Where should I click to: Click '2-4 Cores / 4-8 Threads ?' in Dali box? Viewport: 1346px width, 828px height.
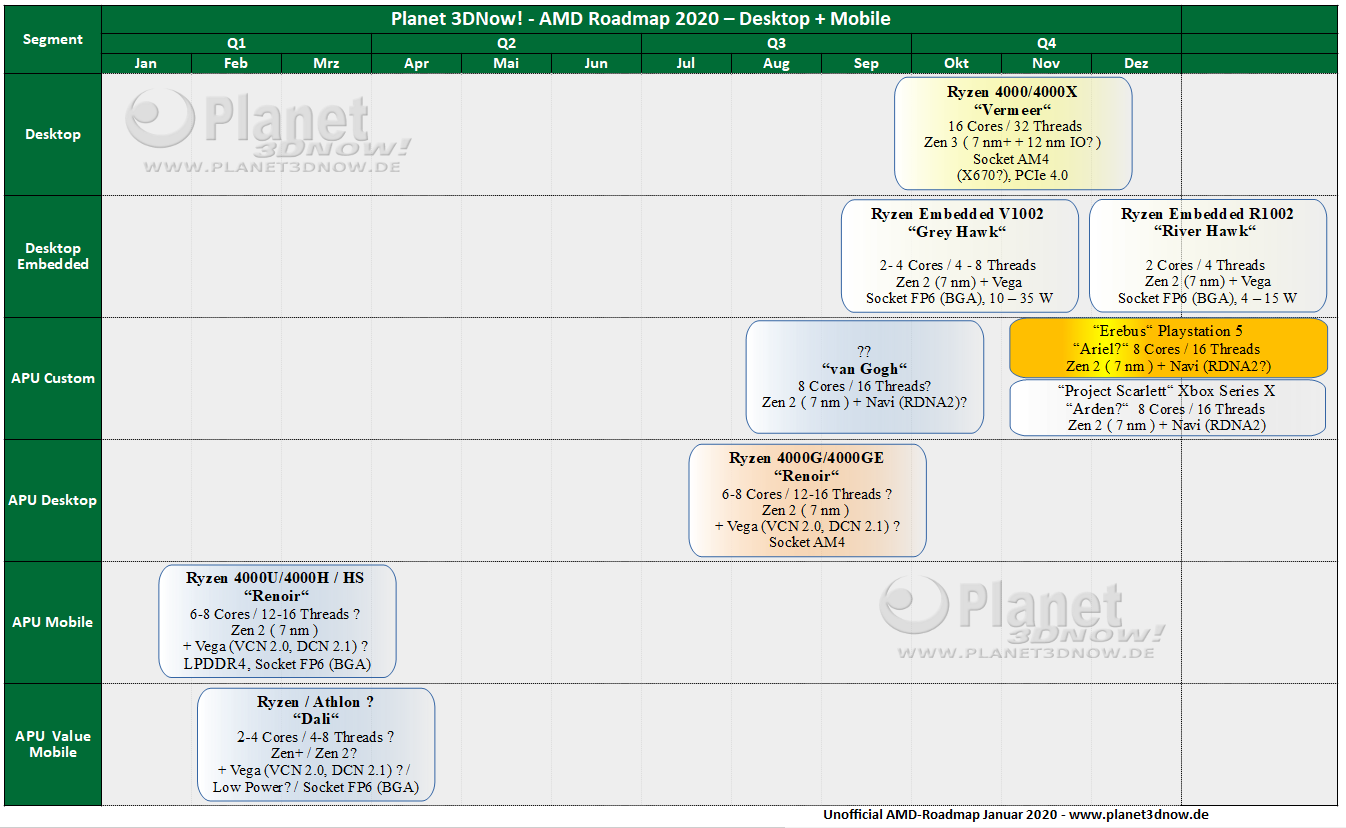tap(315, 737)
